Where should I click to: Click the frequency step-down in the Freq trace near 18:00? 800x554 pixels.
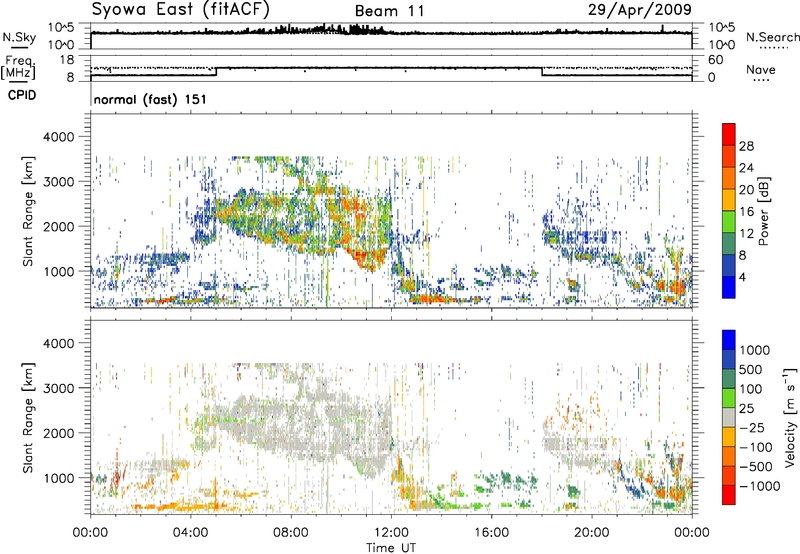[x=541, y=71]
